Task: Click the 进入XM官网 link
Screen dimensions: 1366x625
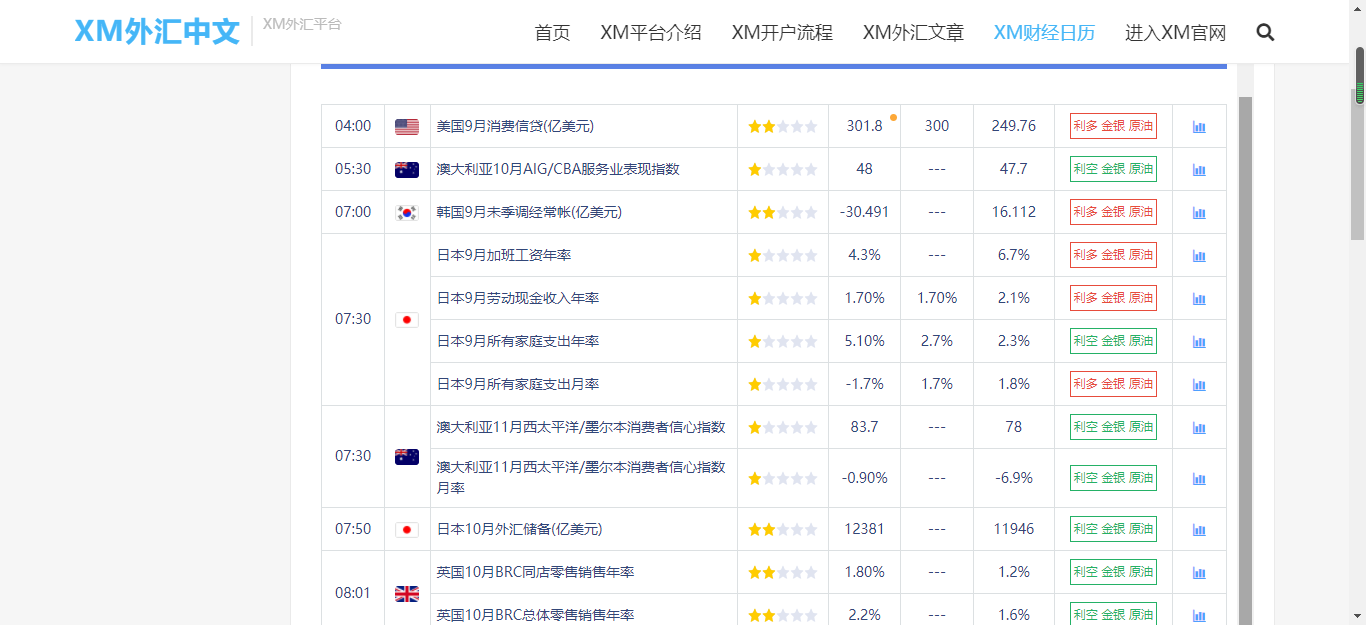Action: 1175,32
